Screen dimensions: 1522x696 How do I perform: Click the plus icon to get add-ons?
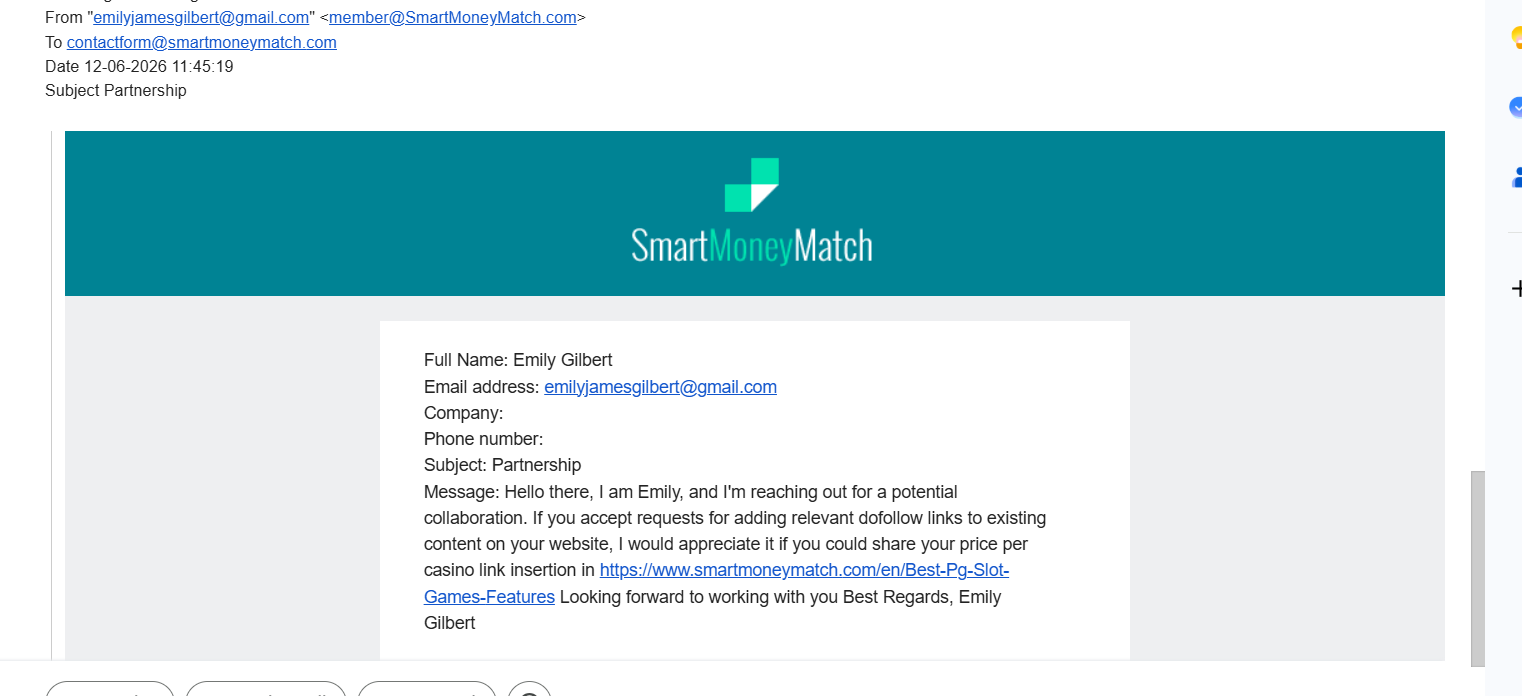pyautogui.click(x=1516, y=289)
